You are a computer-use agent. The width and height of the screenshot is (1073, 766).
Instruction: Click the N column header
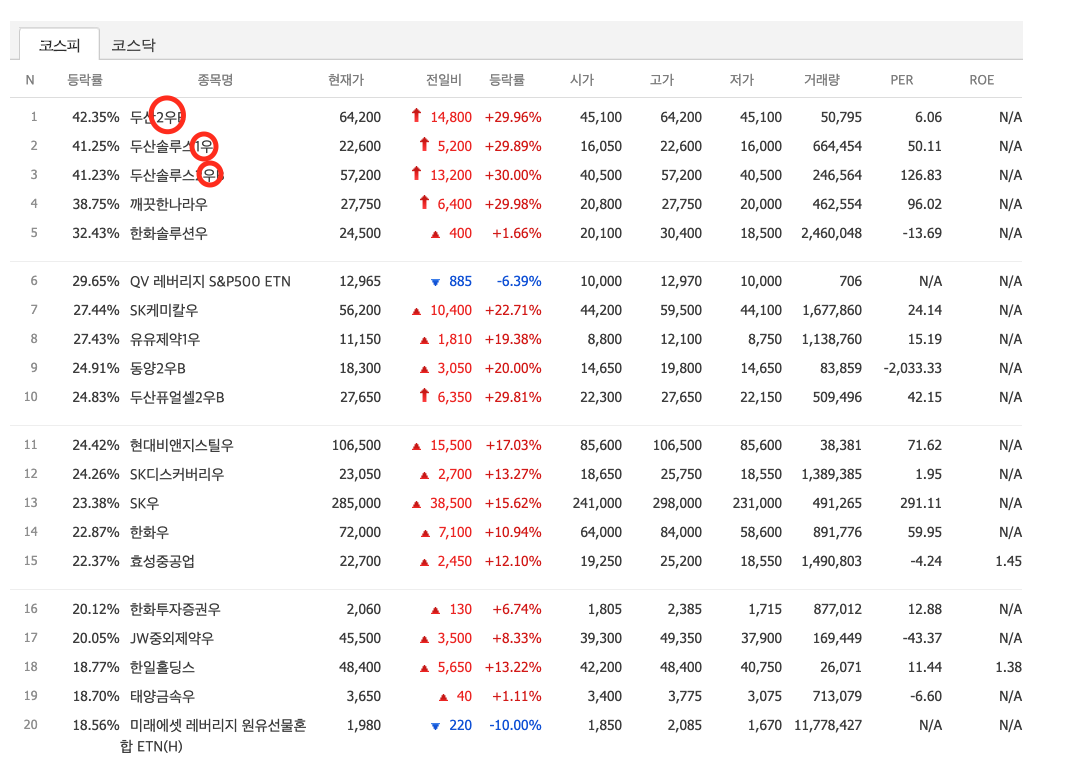click(29, 80)
